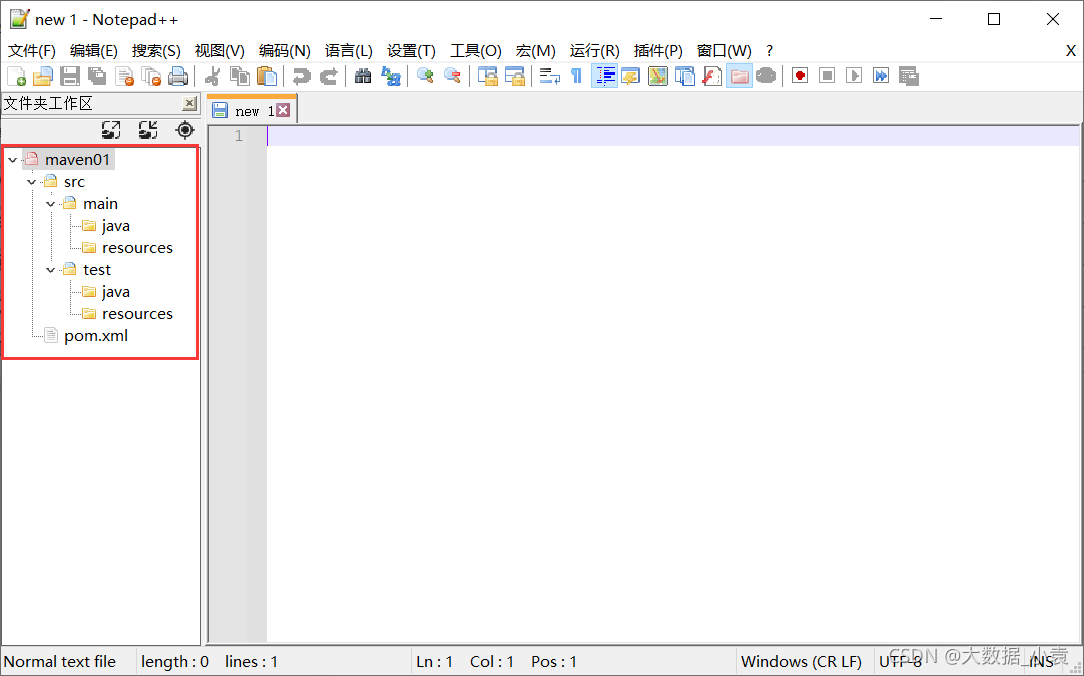The image size is (1084, 676).
Task: Toggle synchronize horizontal scrolling icon
Action: pyautogui.click(x=514, y=76)
